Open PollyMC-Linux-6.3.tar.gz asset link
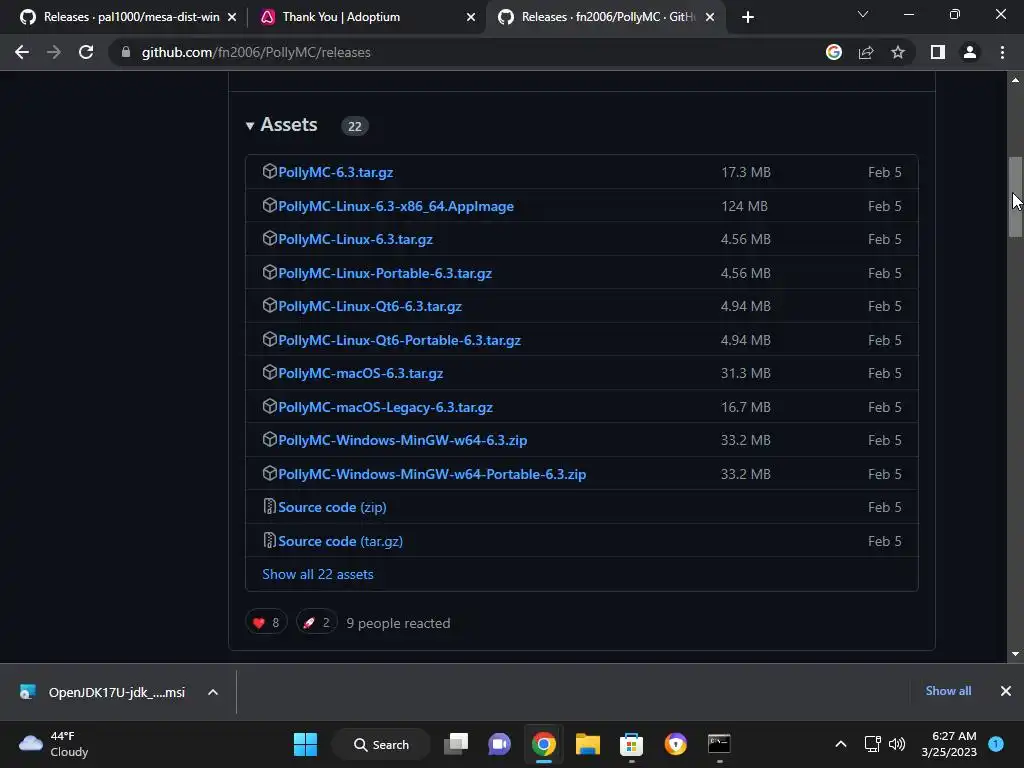Image resolution: width=1024 pixels, height=768 pixels. [x=355, y=240]
